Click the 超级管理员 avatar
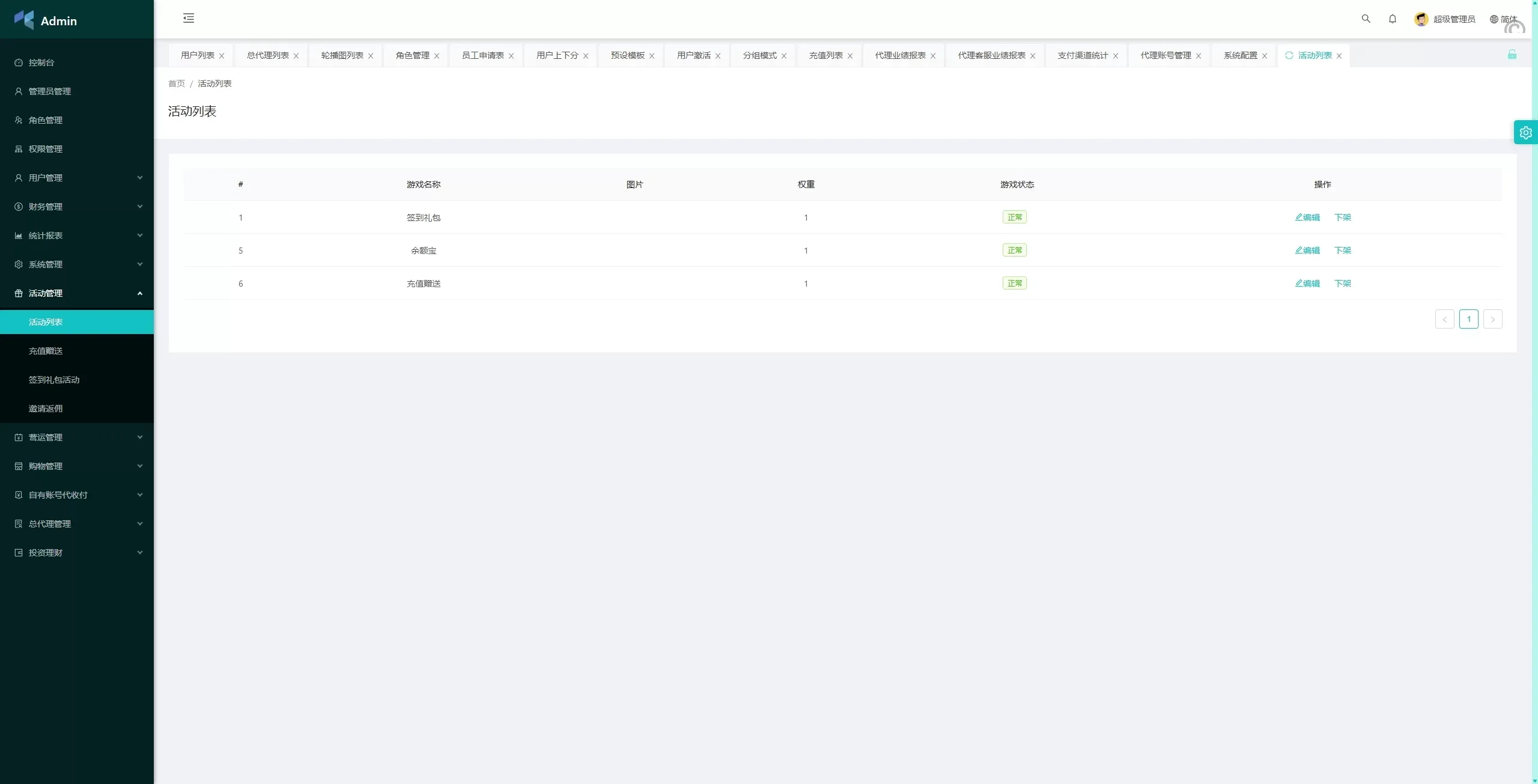 1421,19
